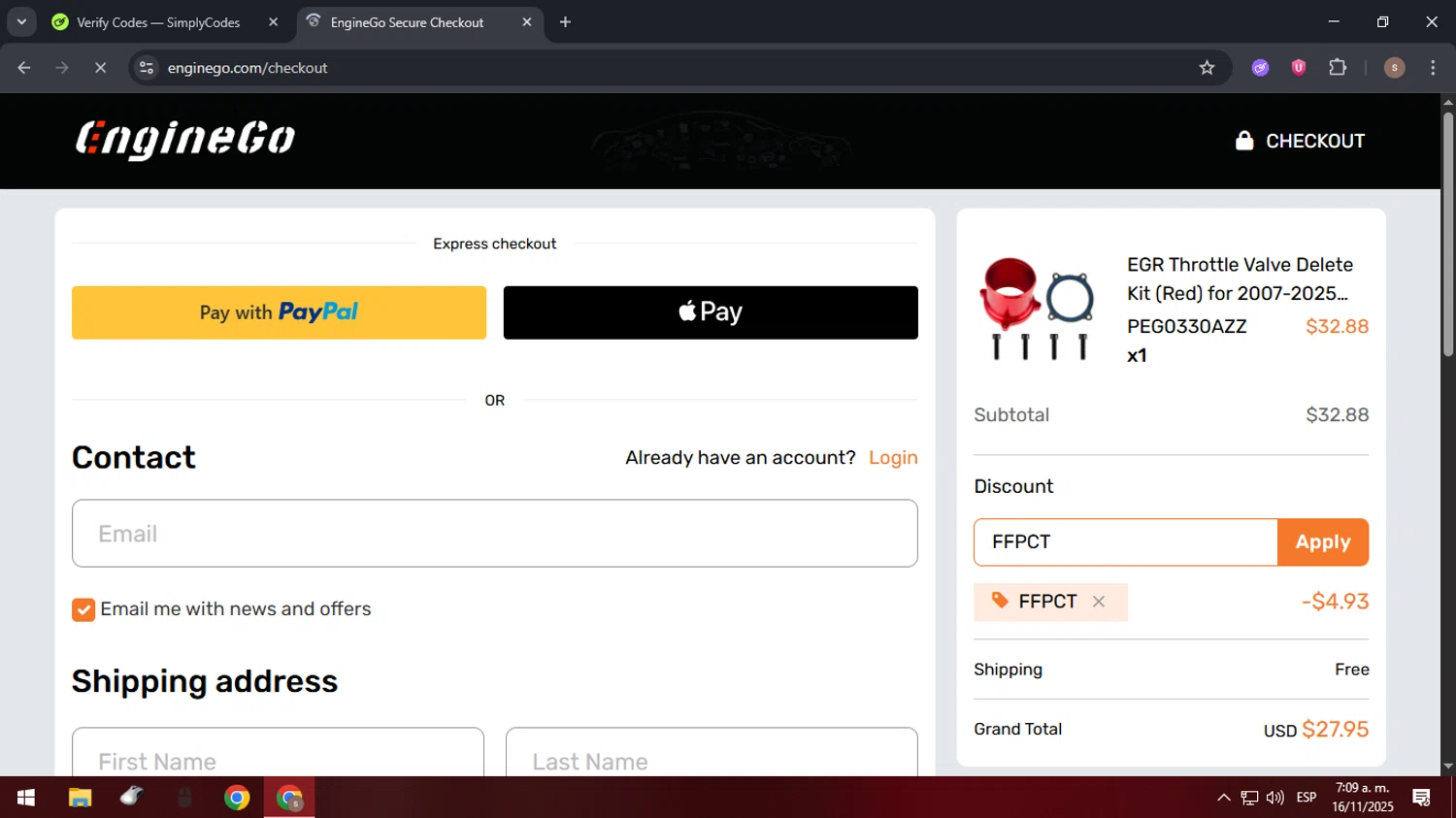Image resolution: width=1456 pixels, height=818 pixels.
Task: Follow the Login link
Action: coord(893,458)
